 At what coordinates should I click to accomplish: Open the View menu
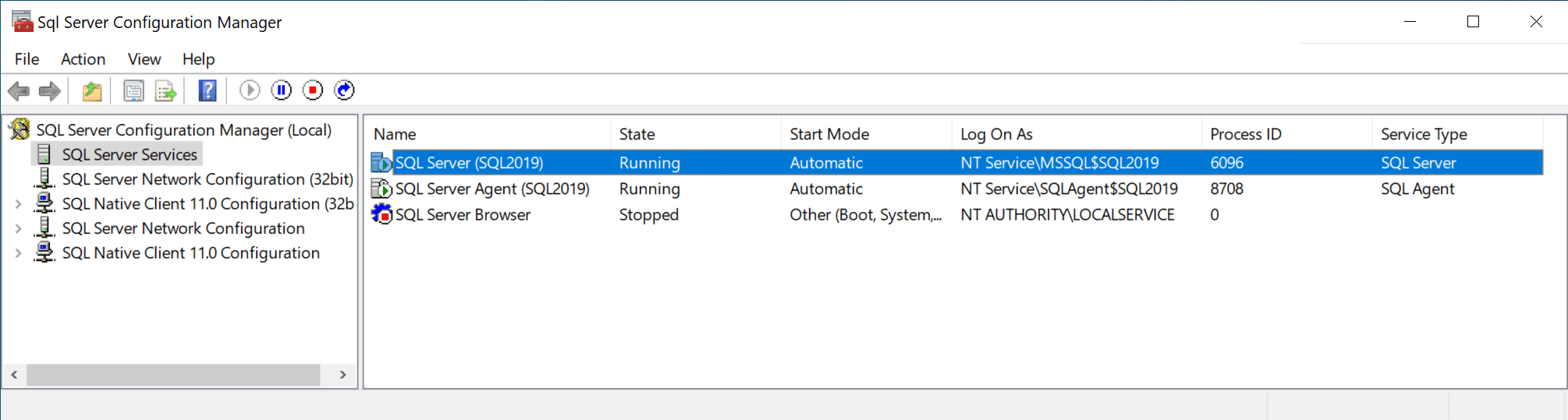click(x=144, y=59)
